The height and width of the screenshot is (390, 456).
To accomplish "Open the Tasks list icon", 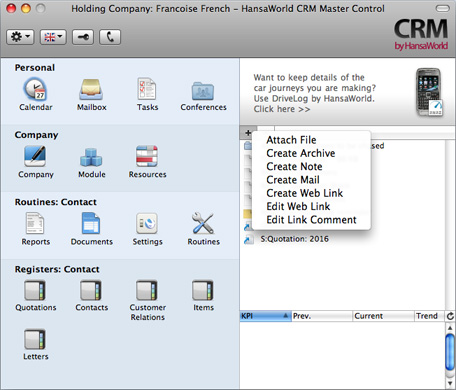I will pos(147,89).
